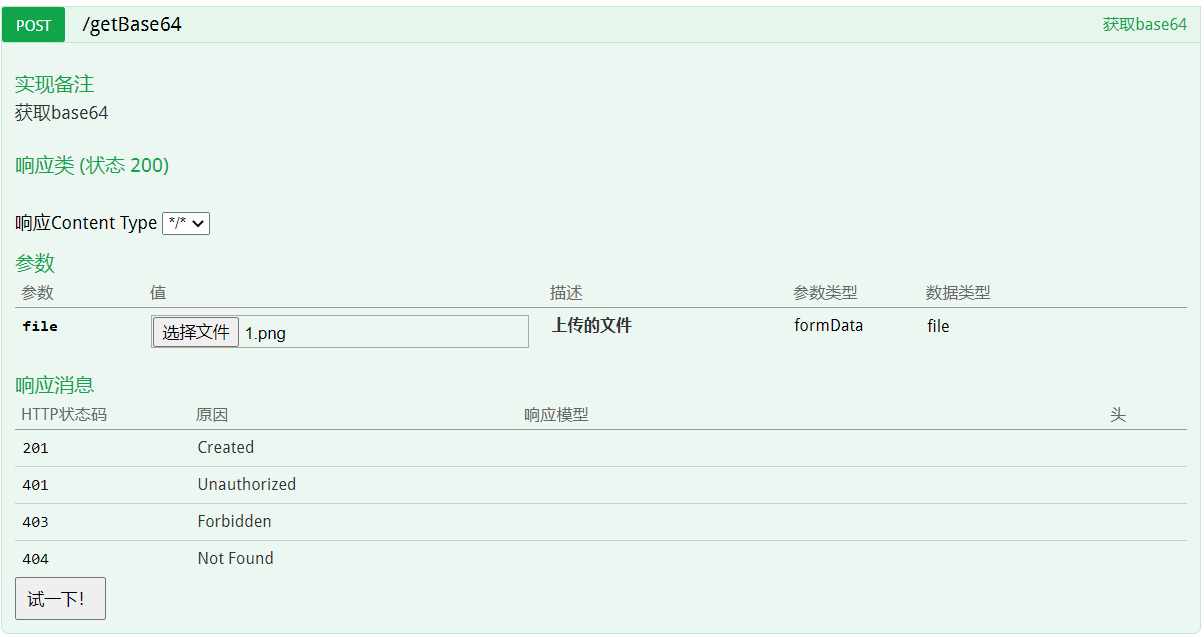1204x637 pixels.
Task: Click the 获取base64 summary link
Action: 1147,24
